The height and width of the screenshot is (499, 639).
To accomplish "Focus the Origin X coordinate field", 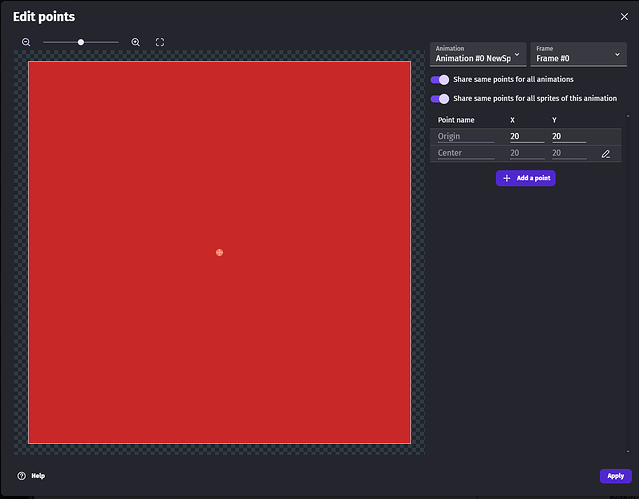I will pos(526,136).
